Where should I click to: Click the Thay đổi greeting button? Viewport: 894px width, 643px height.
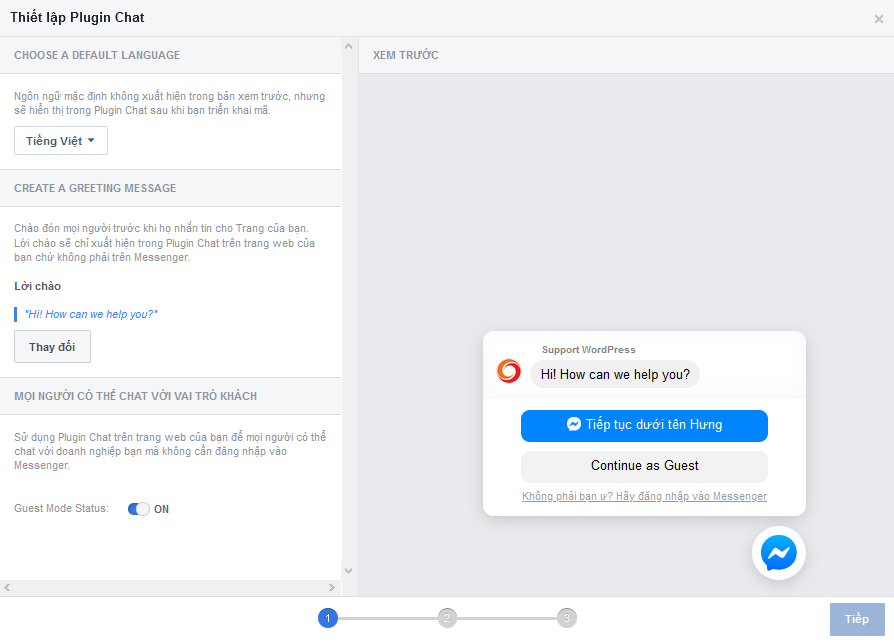(52, 347)
